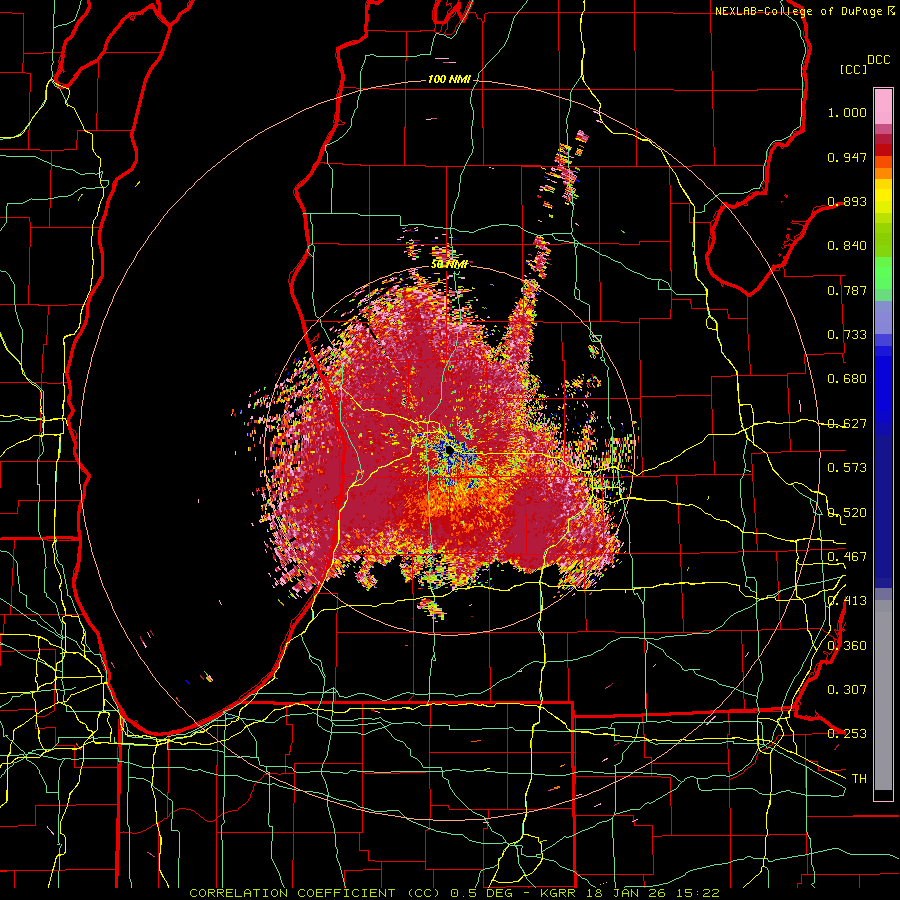Image resolution: width=900 pixels, height=900 pixels.
Task: Click the 50 NMI range ring label
Action: tap(449, 264)
